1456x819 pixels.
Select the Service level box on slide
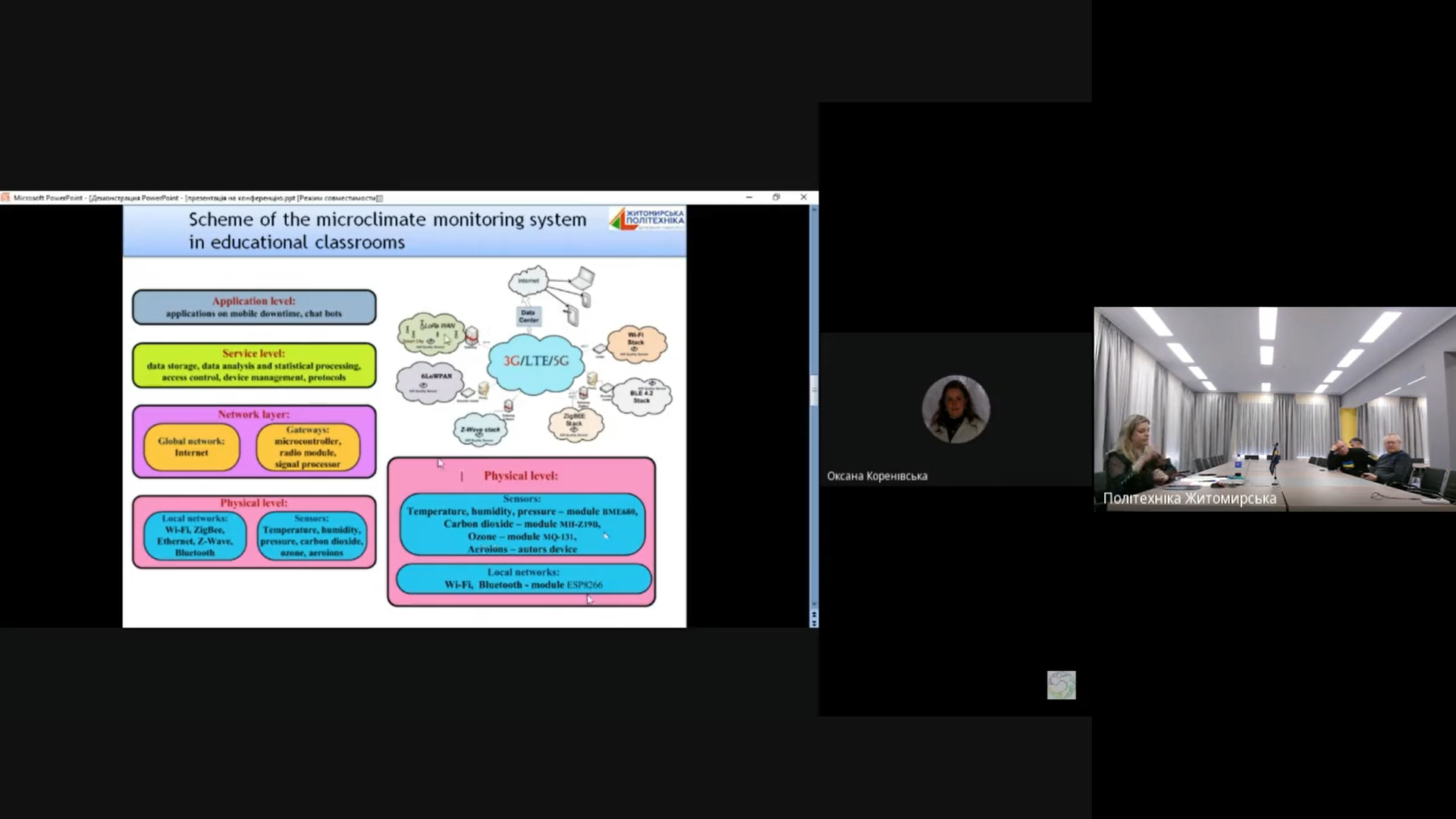pyautogui.click(x=254, y=366)
